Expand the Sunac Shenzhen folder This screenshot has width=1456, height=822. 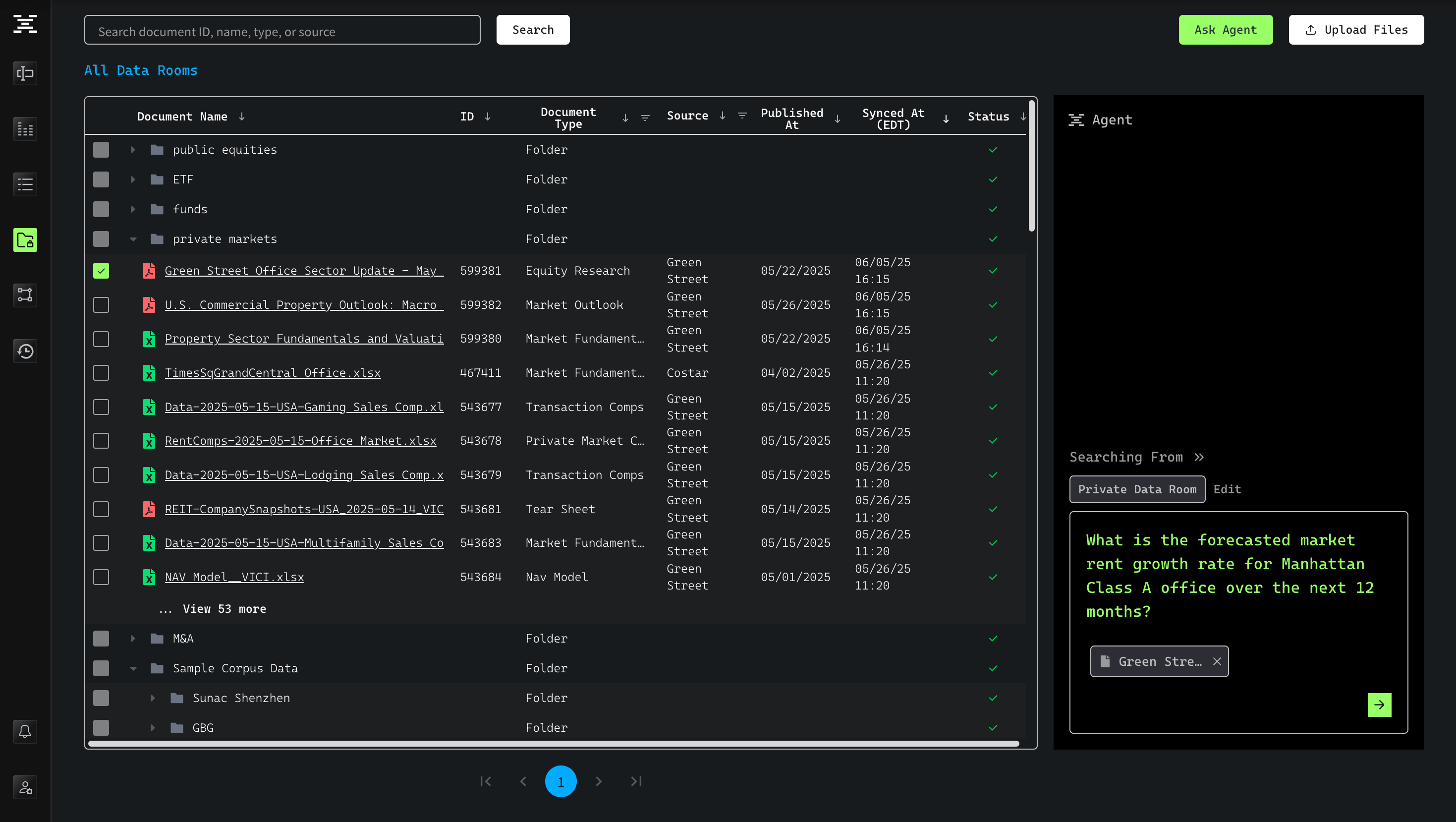tap(153, 698)
